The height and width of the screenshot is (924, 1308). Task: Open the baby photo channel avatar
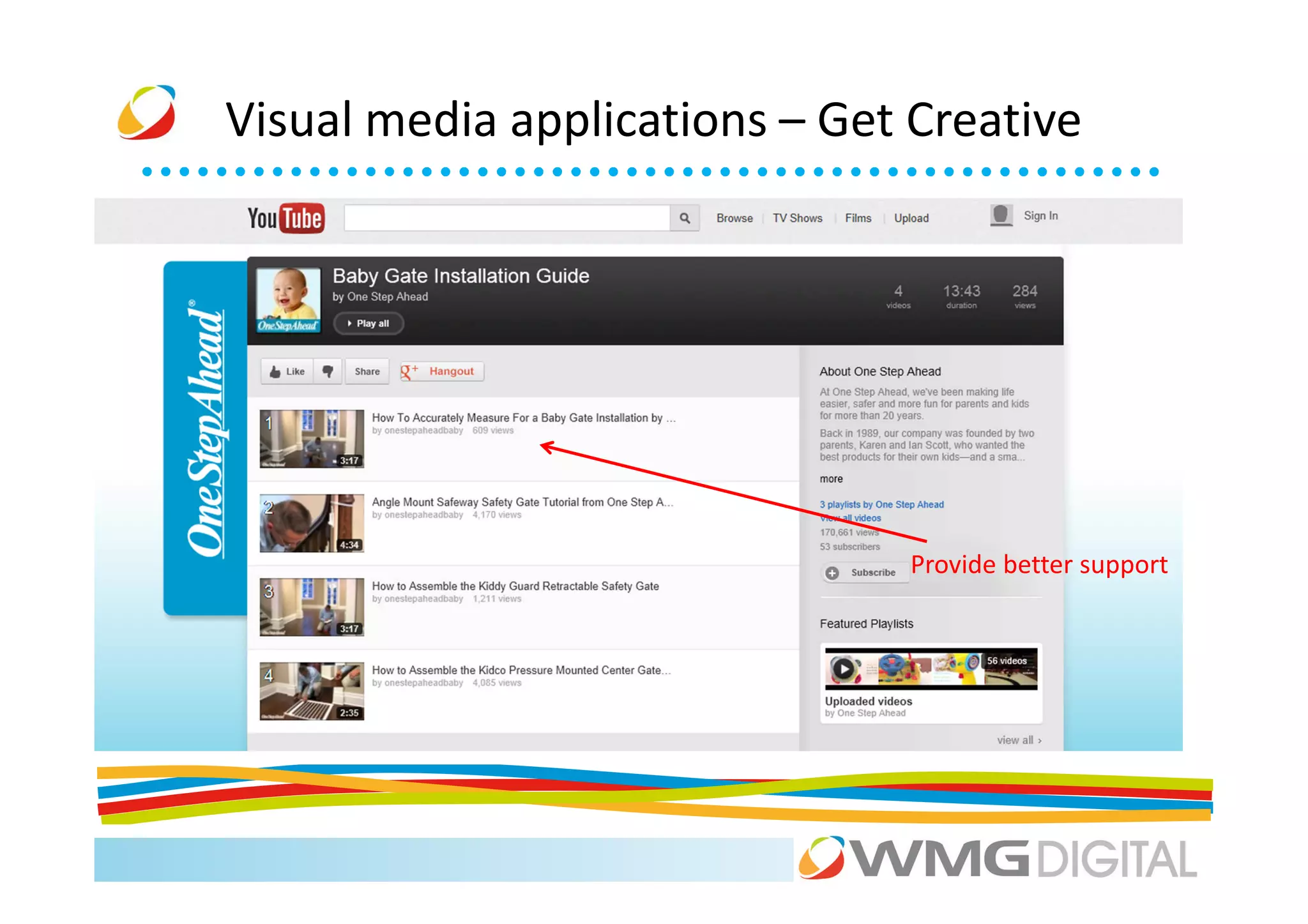click(288, 300)
